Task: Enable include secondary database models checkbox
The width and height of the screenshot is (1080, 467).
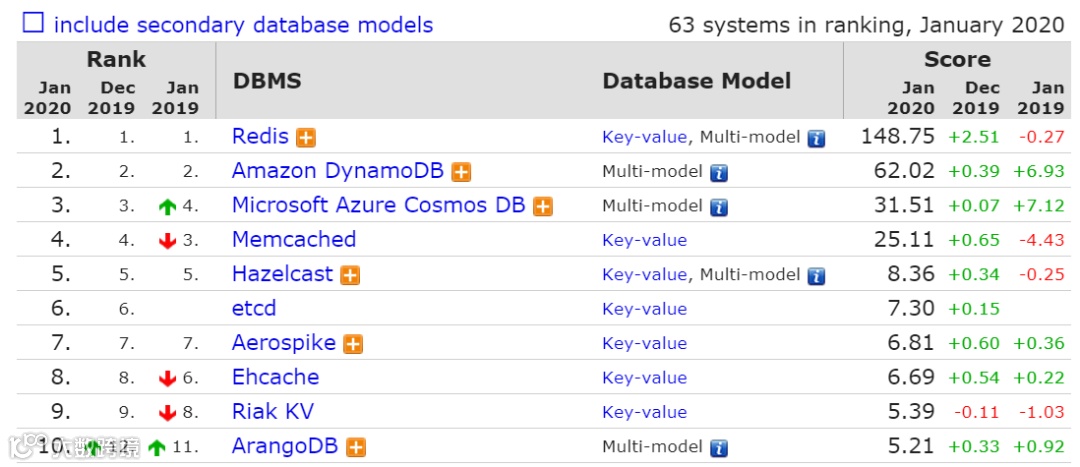Action: tap(33, 23)
